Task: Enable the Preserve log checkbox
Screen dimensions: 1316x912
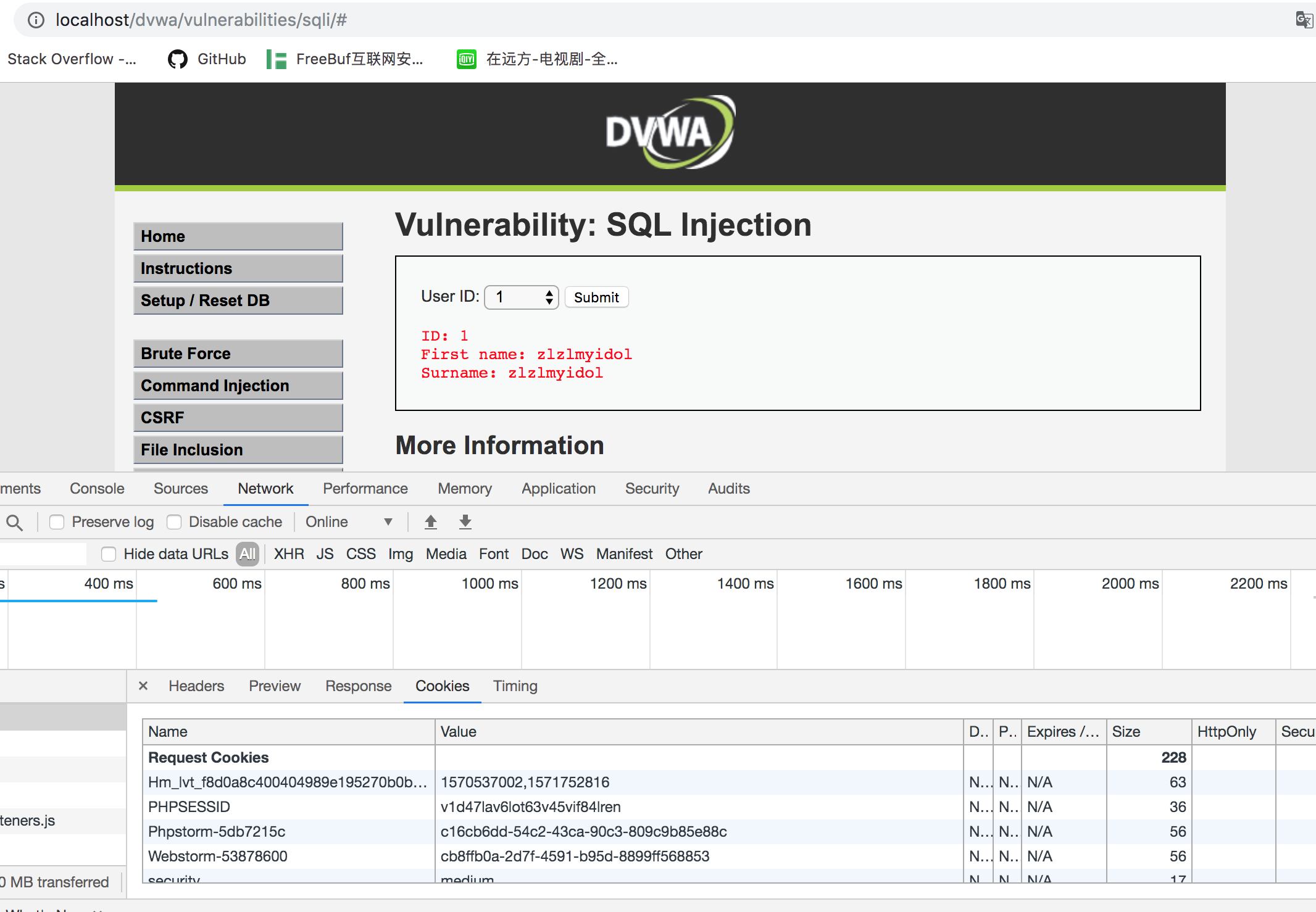Action: click(57, 522)
